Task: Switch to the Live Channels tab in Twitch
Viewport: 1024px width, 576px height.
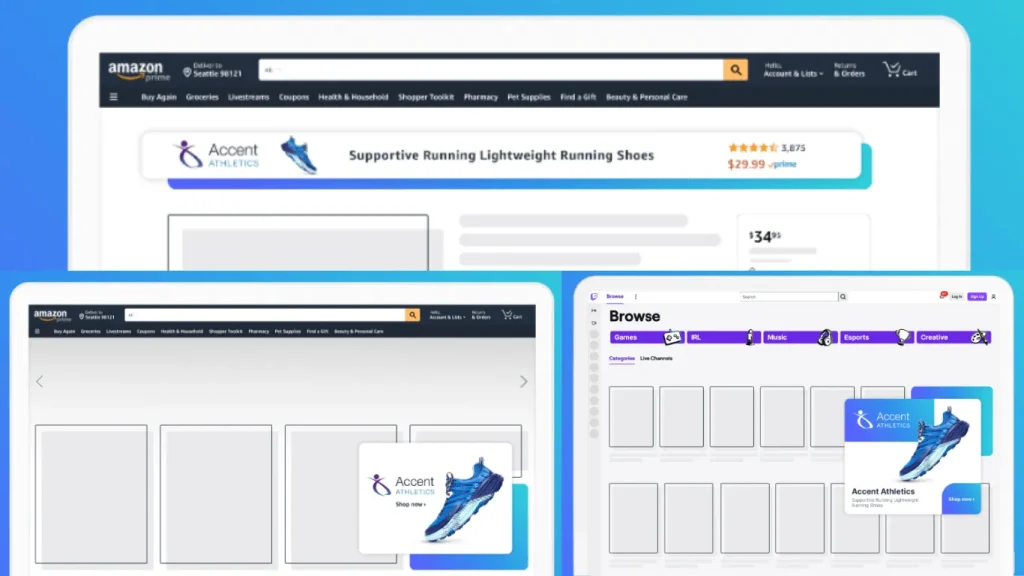Action: [x=656, y=359]
